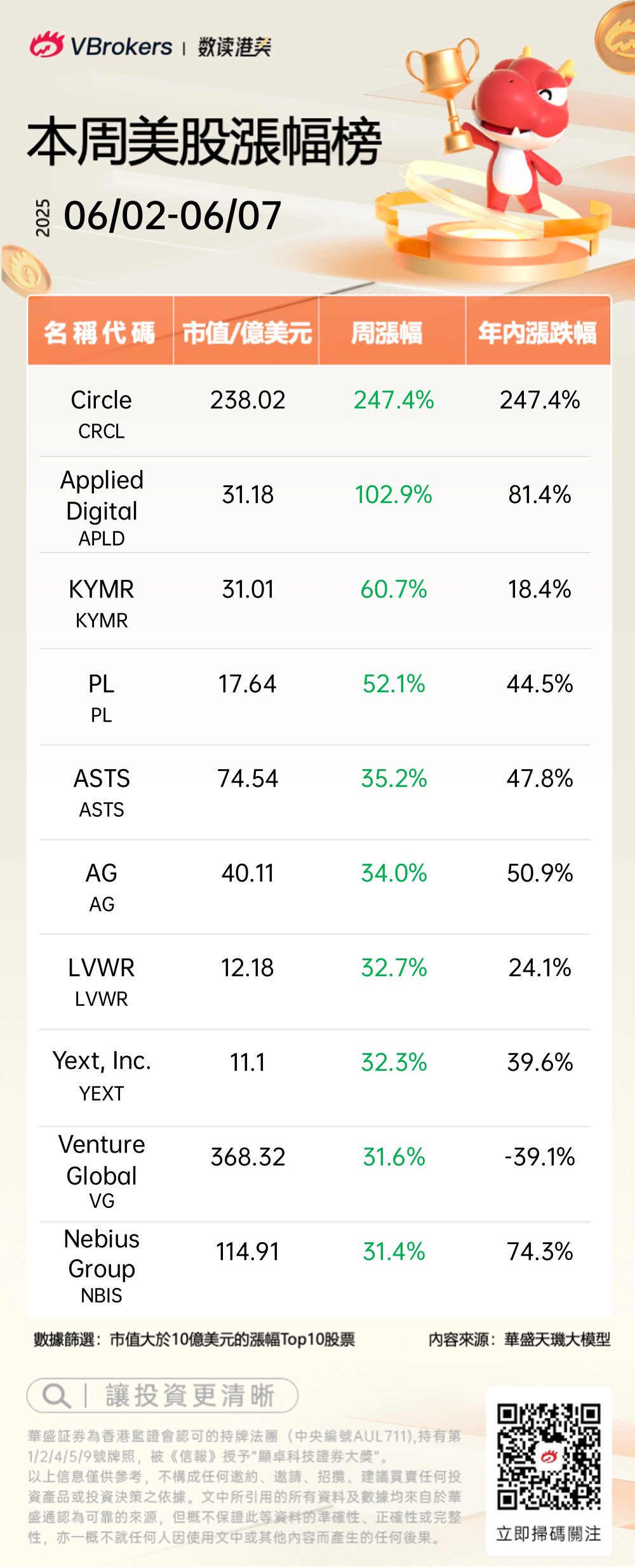Click the gold coin beside the date
The image size is (635, 1568).
coord(25,271)
